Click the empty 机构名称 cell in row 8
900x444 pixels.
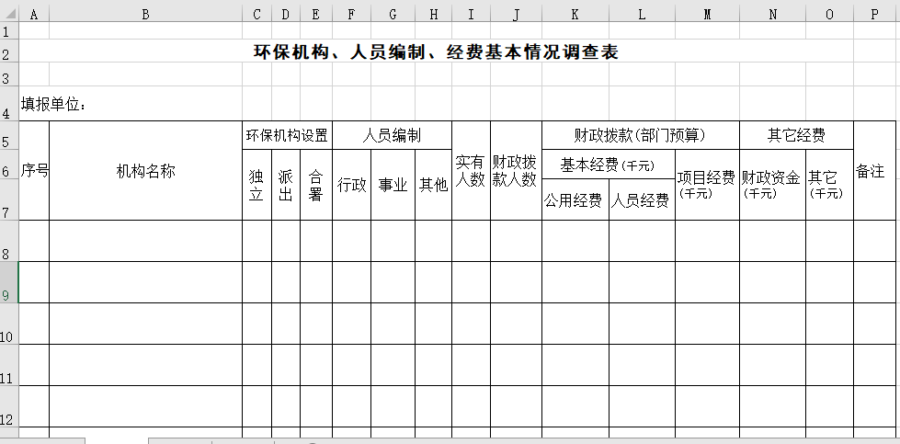coord(145,241)
